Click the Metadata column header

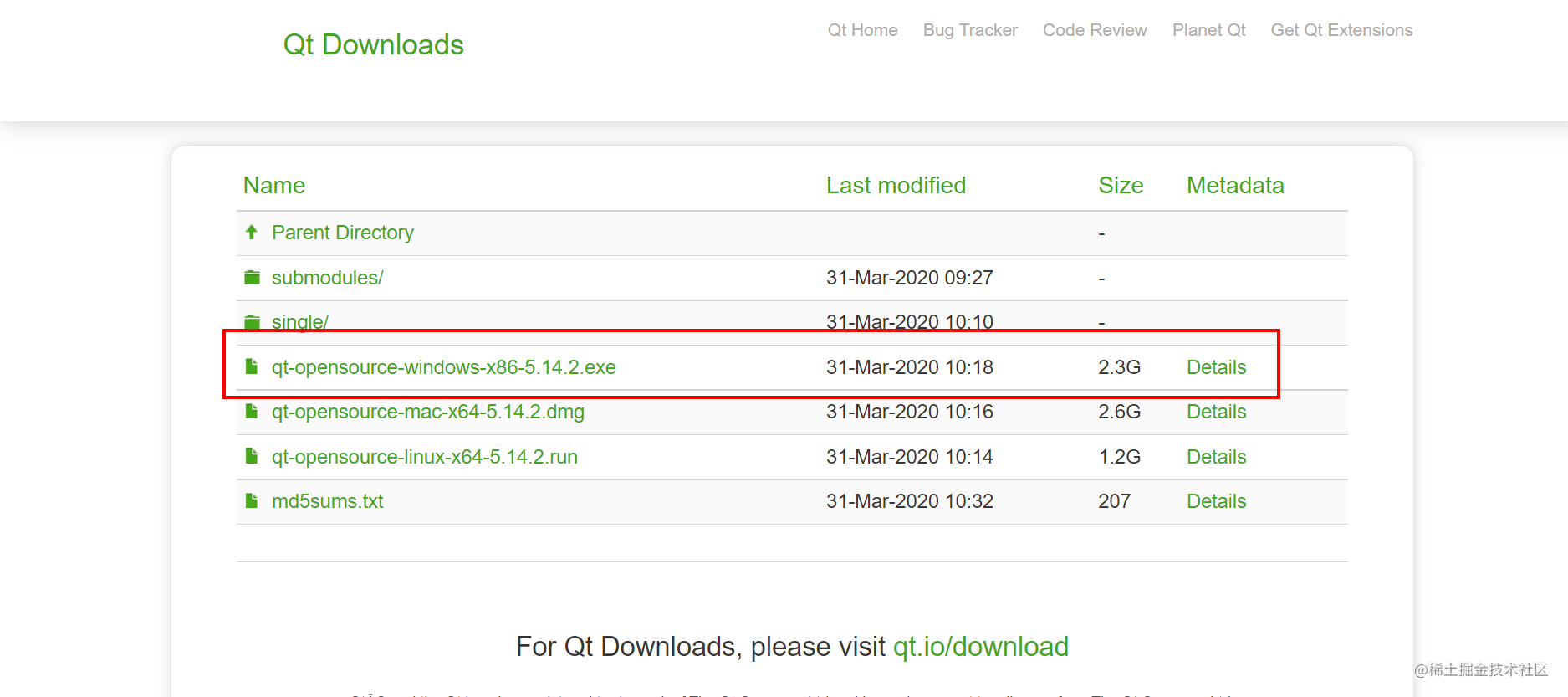[1235, 186]
